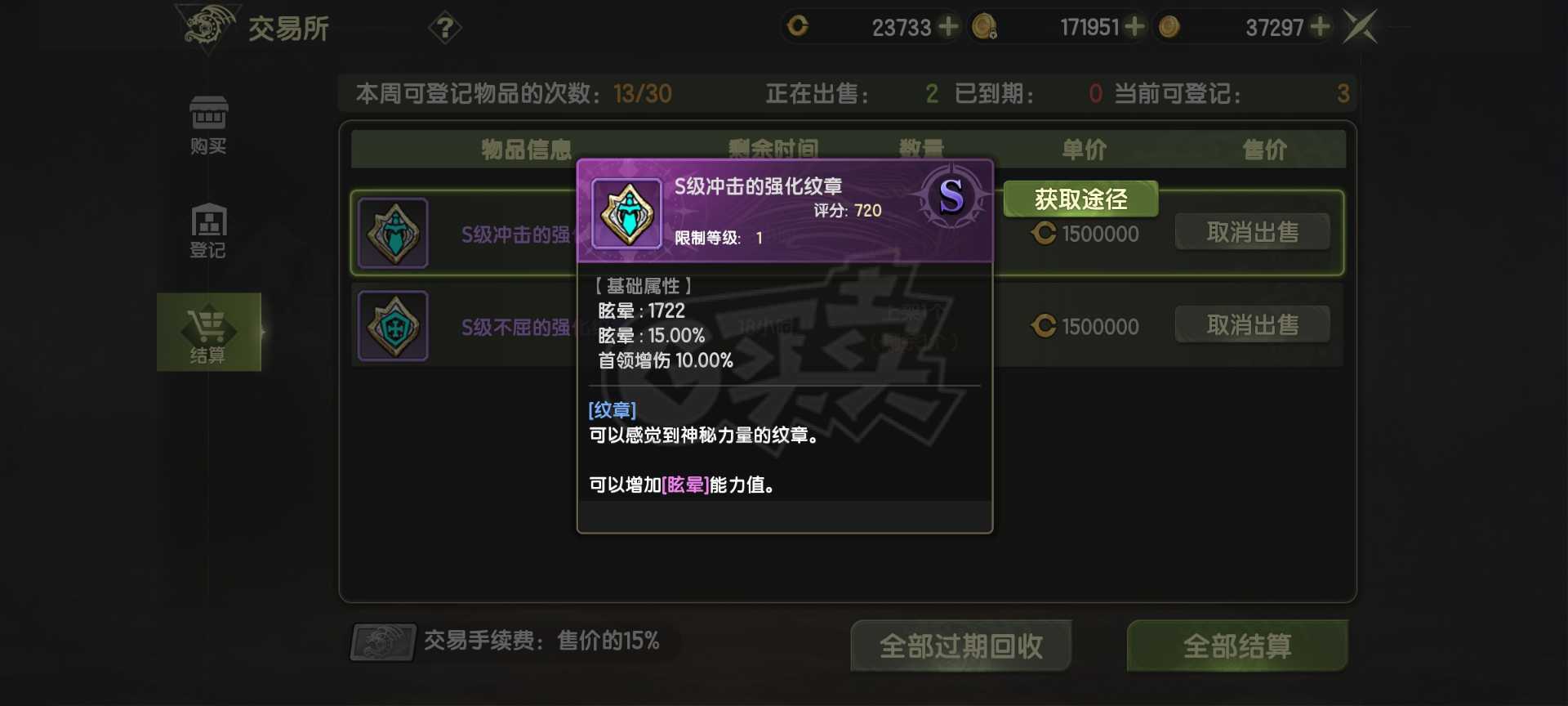Close the exchange with crossed swords icon
The height and width of the screenshot is (706, 1568).
[1361, 27]
